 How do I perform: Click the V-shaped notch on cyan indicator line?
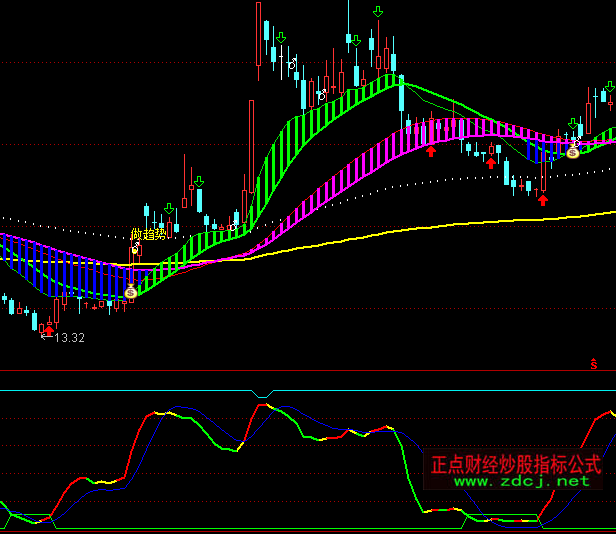tap(263, 394)
